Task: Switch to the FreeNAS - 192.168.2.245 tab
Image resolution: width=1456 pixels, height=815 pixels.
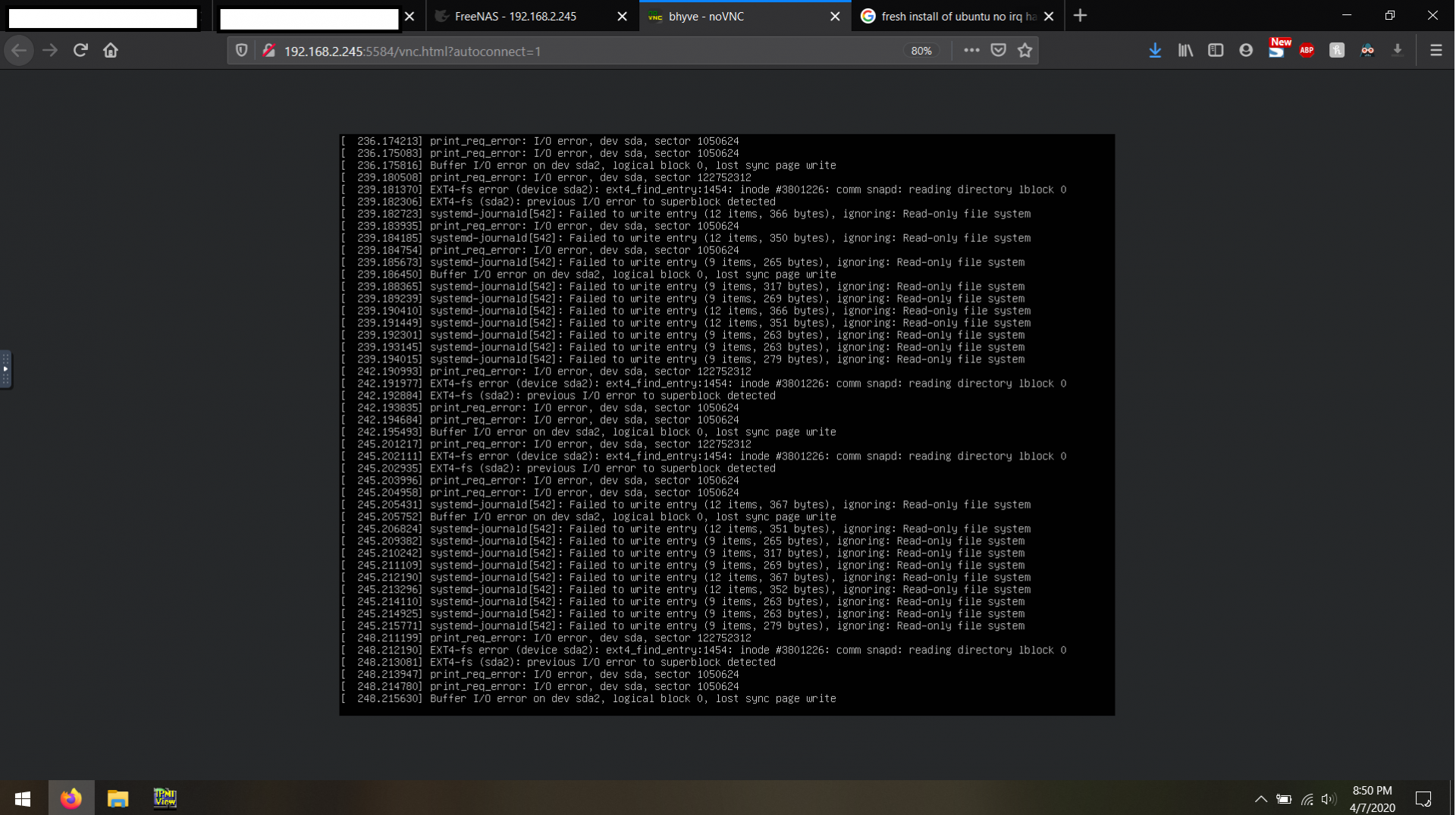Action: click(531, 16)
